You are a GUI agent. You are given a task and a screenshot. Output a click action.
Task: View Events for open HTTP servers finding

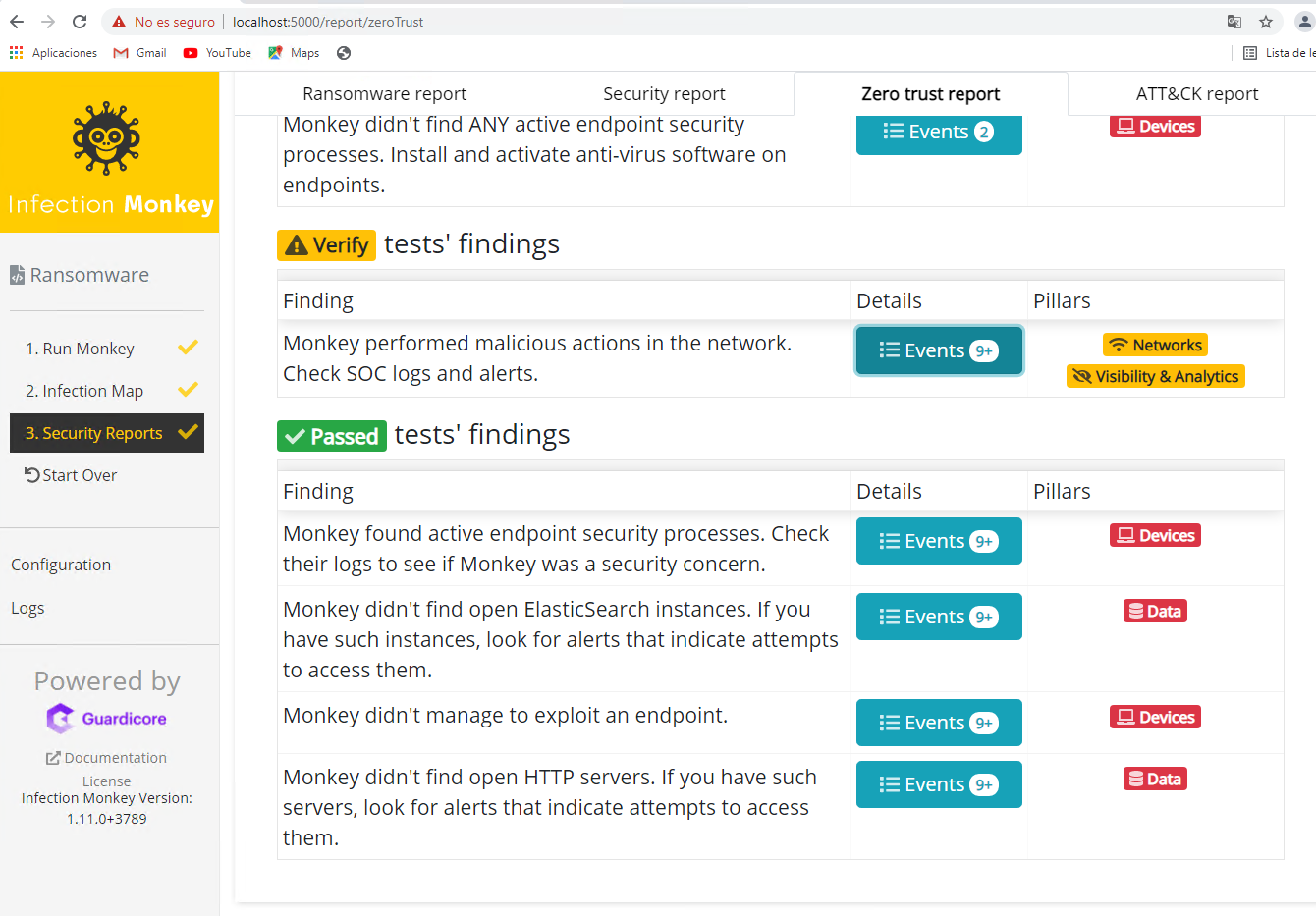(938, 784)
